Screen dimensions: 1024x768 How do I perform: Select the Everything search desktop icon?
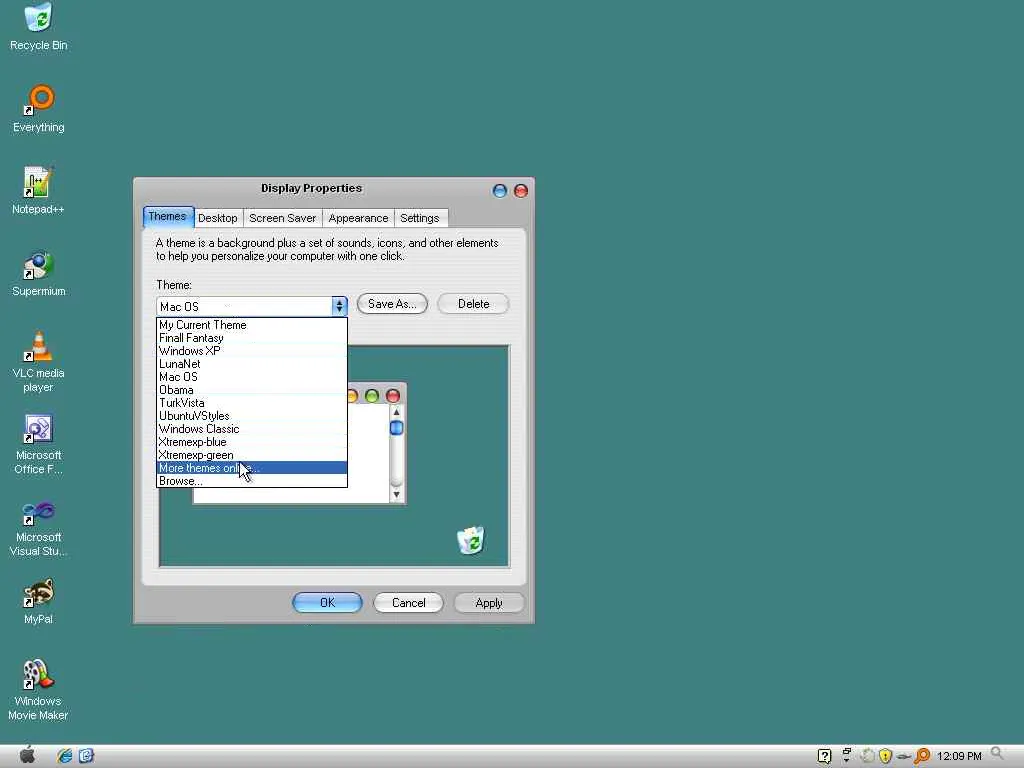39,108
